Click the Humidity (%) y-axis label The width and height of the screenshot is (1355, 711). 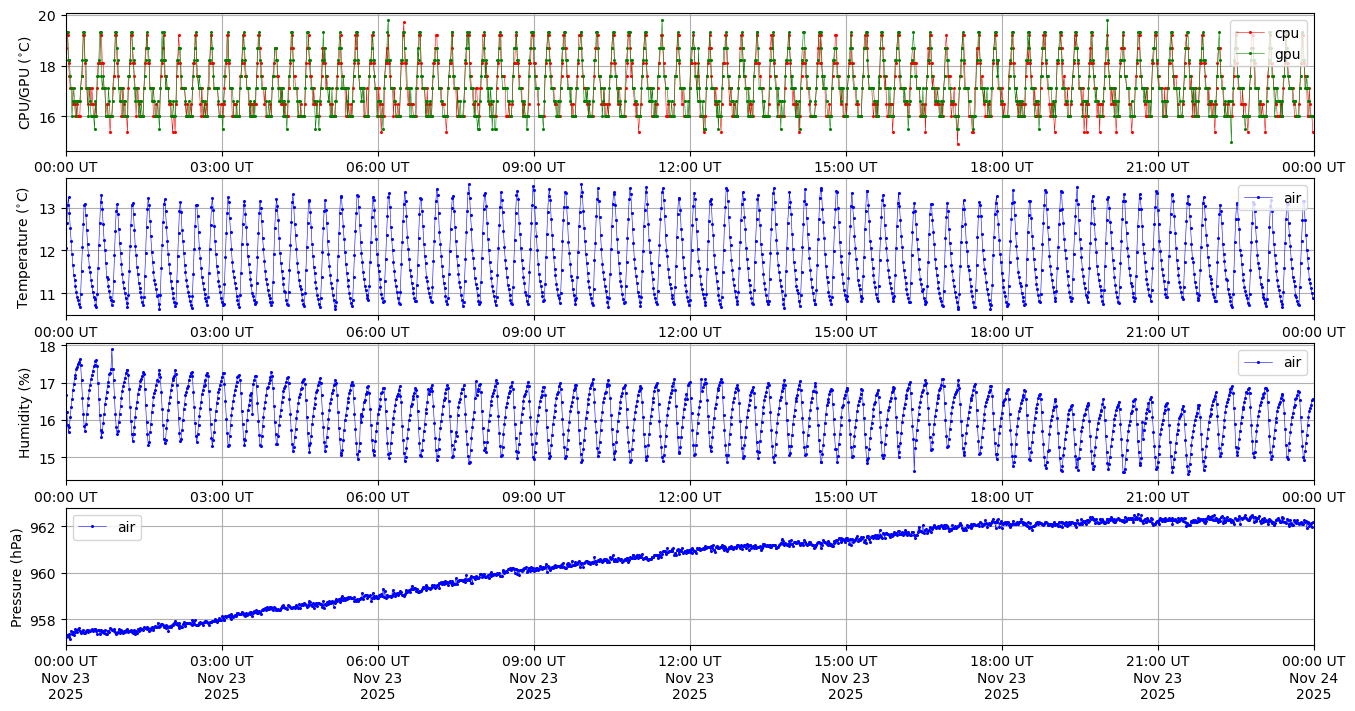[25, 412]
